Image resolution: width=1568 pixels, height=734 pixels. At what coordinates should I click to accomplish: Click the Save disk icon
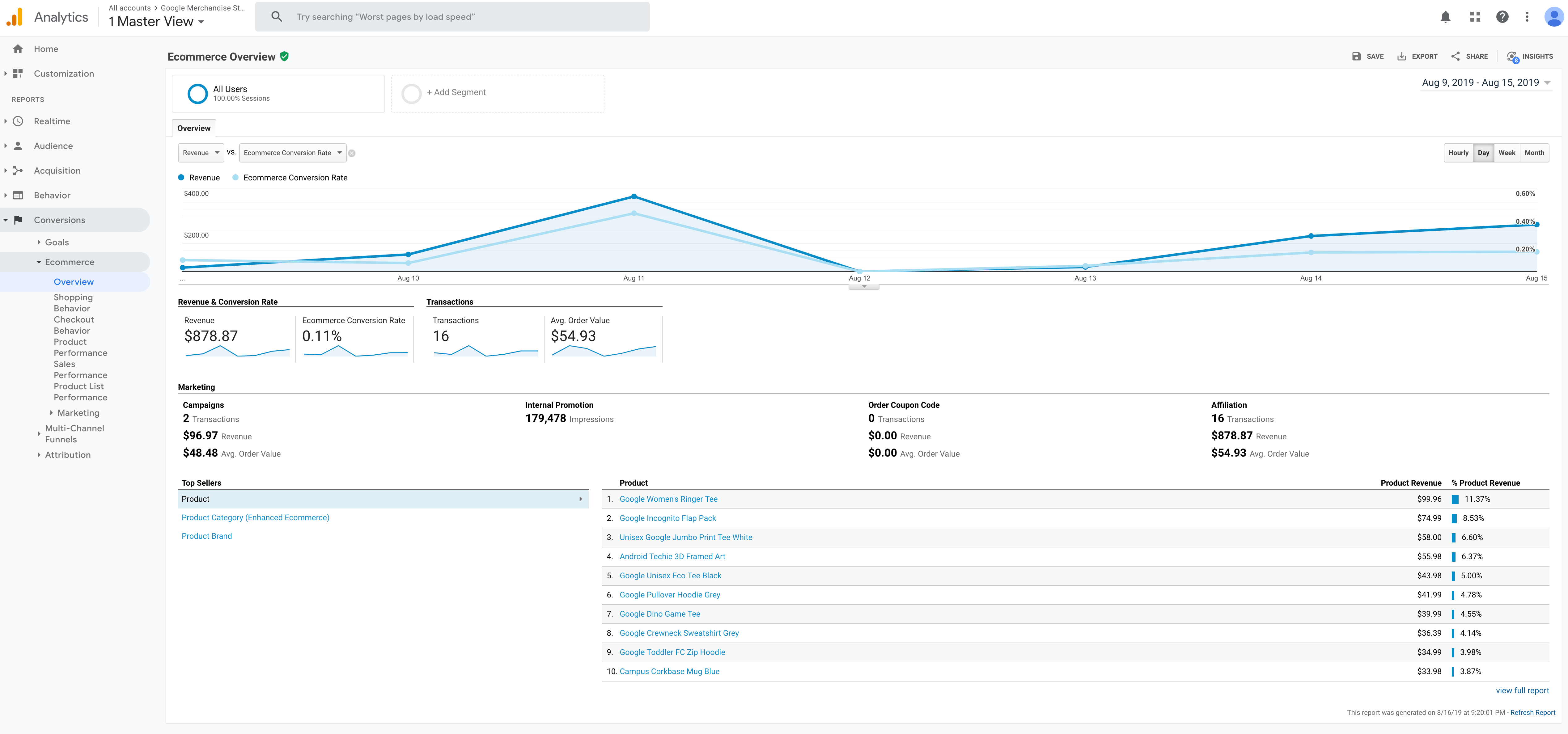(x=1356, y=56)
